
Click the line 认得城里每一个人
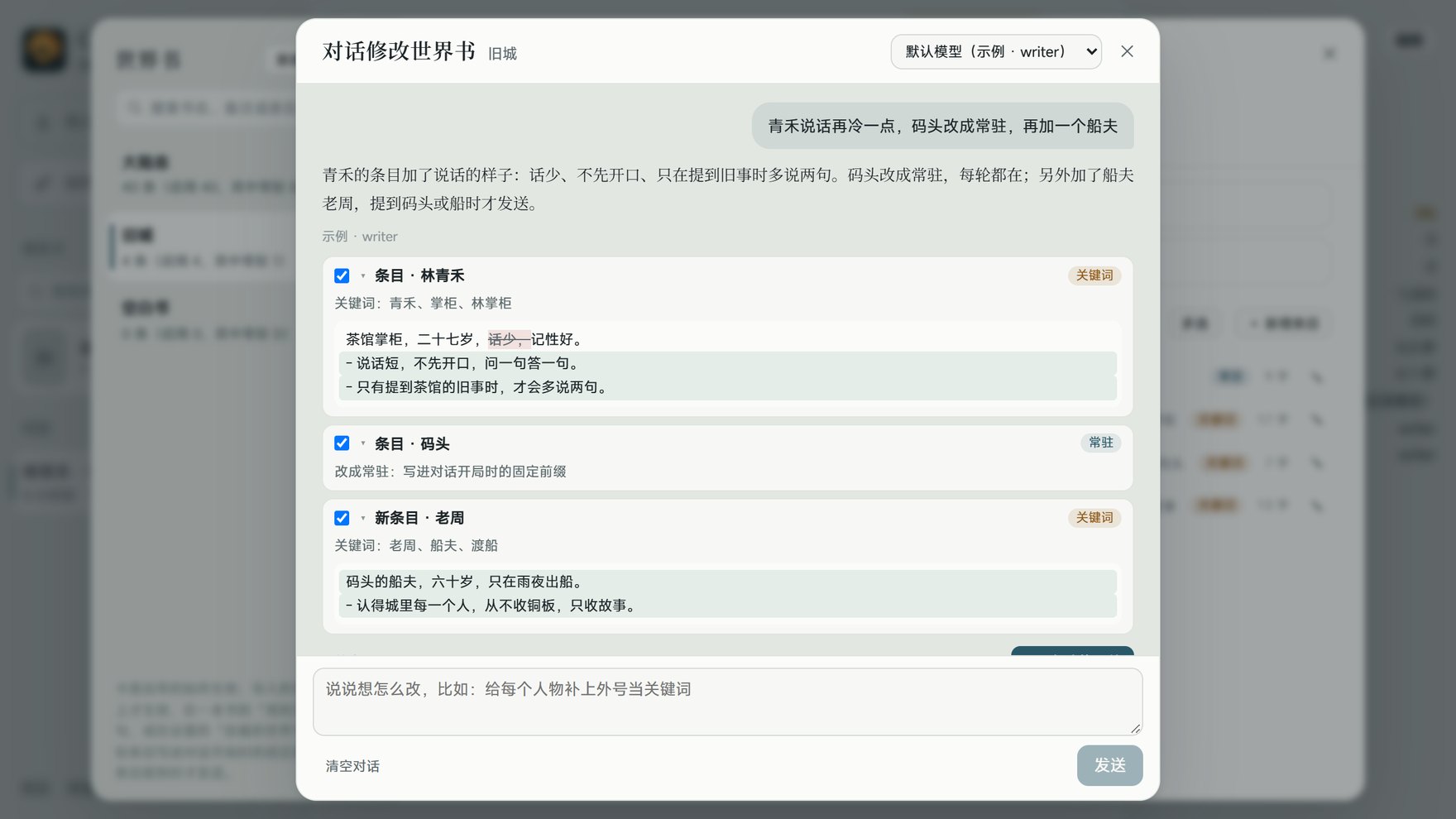(728, 606)
